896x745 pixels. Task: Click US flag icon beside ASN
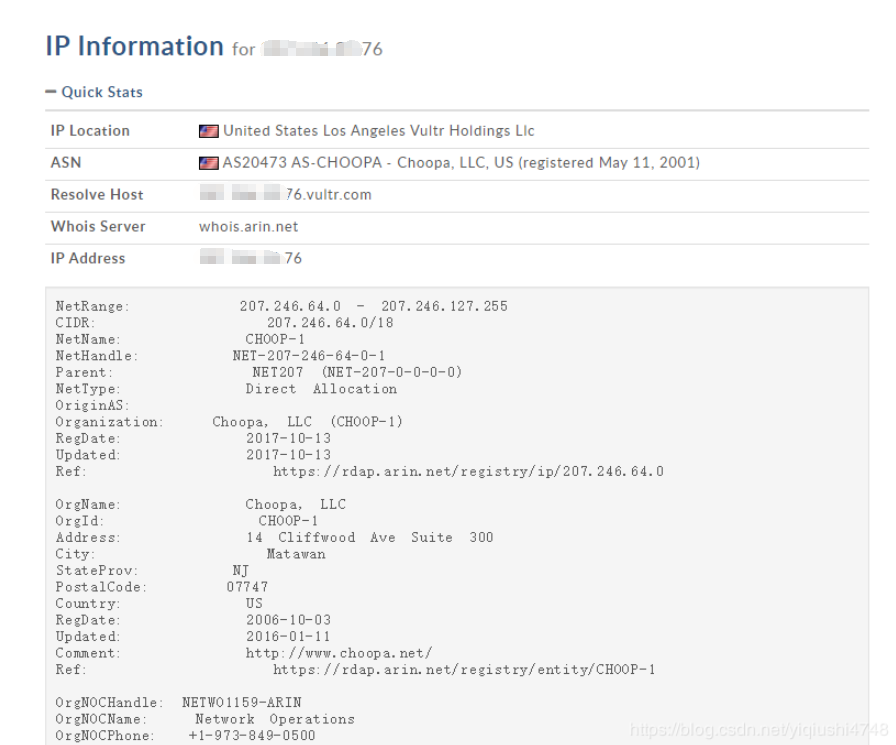point(209,163)
